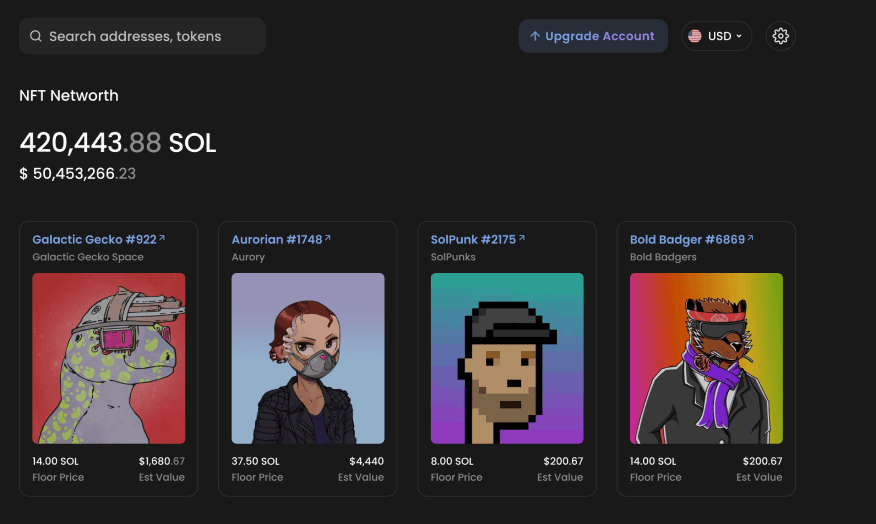Focus the Search addresses, tokens field
Image resolution: width=876 pixels, height=524 pixels.
pyautogui.click(x=142, y=36)
